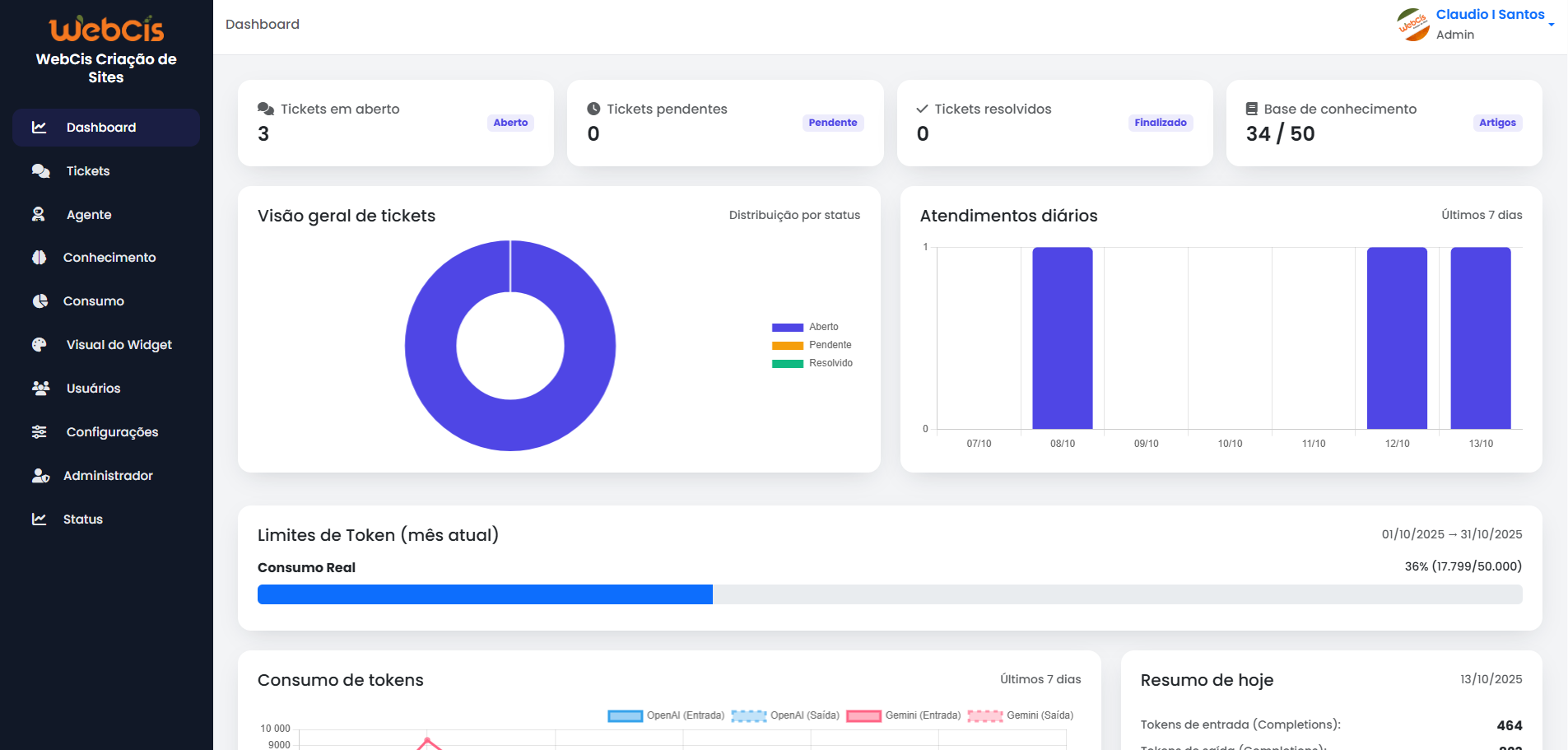The image size is (1568, 750).
Task: Open the Administrador menu entry
Action: (x=109, y=475)
